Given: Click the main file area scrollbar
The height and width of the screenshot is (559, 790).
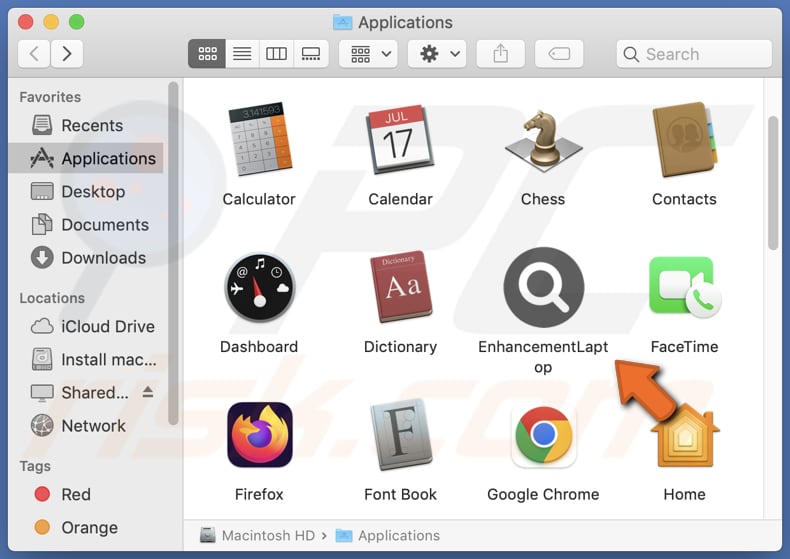Looking at the screenshot, I should click(773, 183).
